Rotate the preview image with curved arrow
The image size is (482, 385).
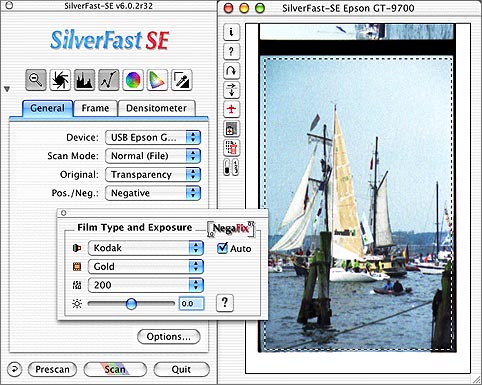tap(231, 71)
